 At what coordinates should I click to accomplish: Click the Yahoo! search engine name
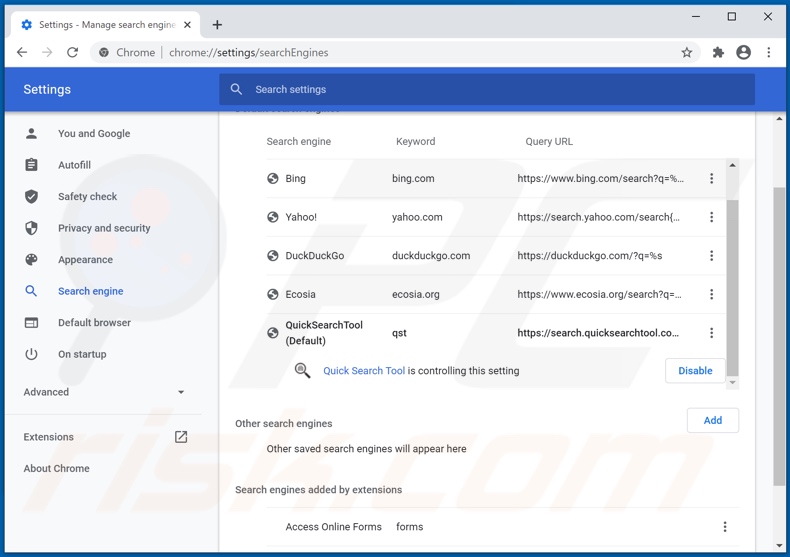(x=301, y=217)
